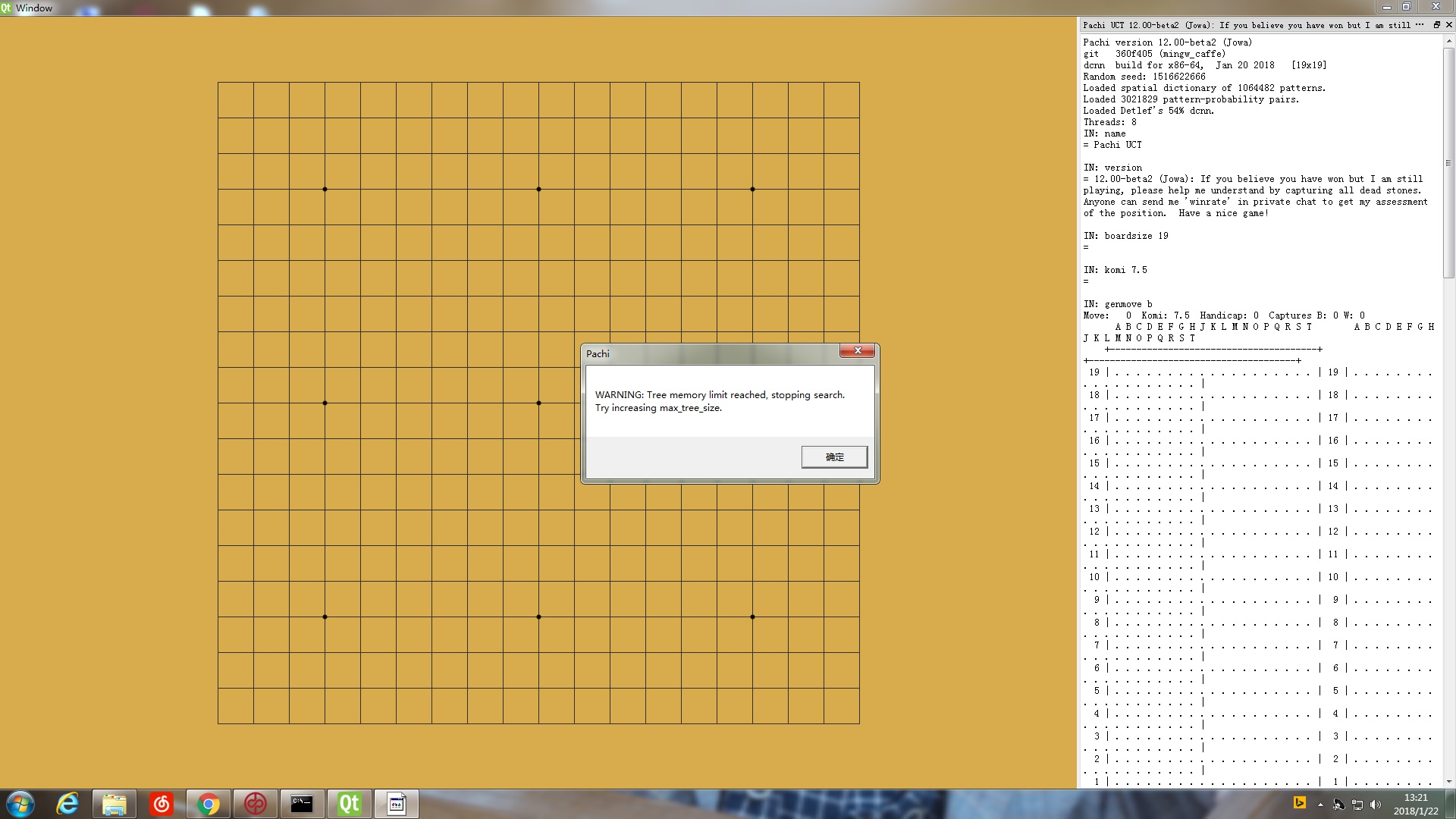The height and width of the screenshot is (819, 1456).
Task: Open the Windows Start menu
Action: pyautogui.click(x=20, y=804)
